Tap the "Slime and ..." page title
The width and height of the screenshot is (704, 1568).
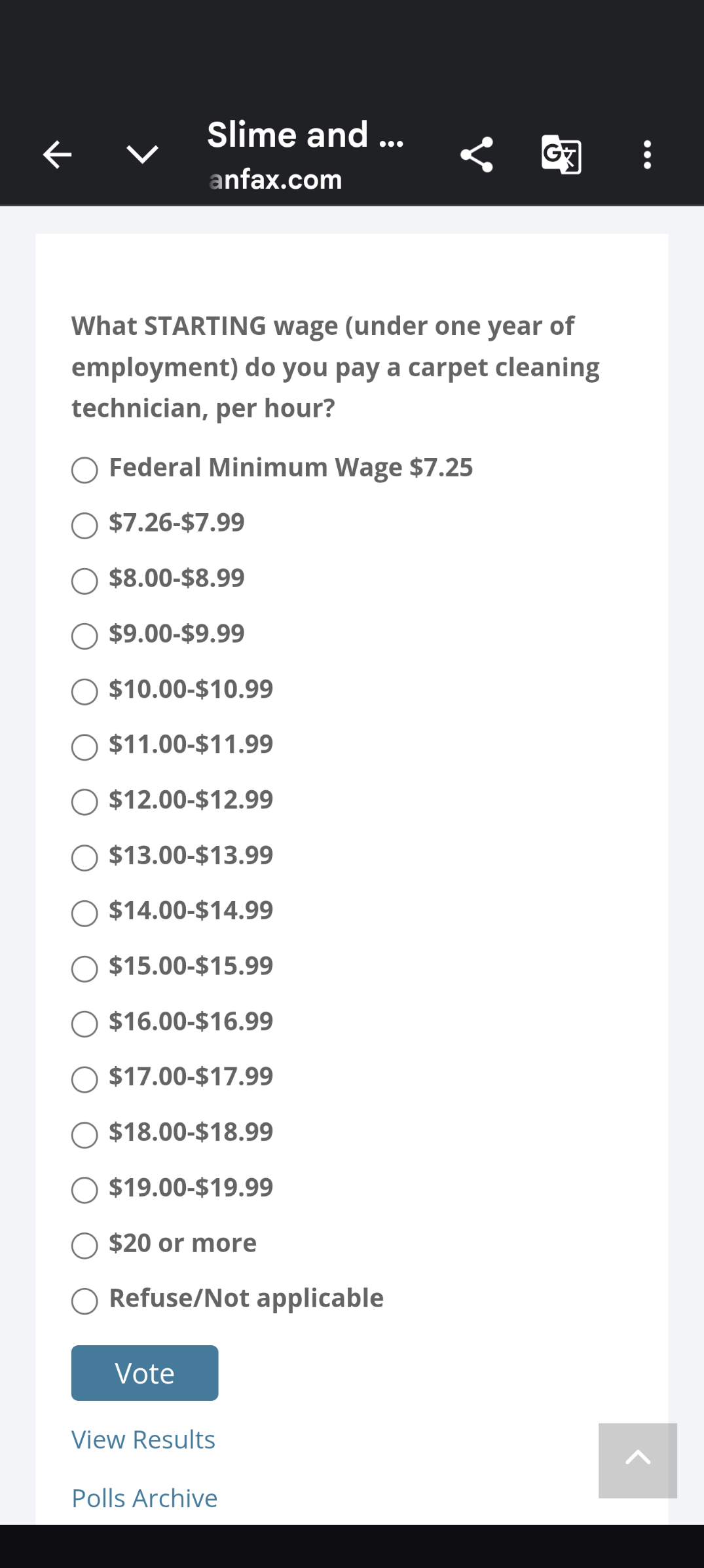(x=305, y=135)
